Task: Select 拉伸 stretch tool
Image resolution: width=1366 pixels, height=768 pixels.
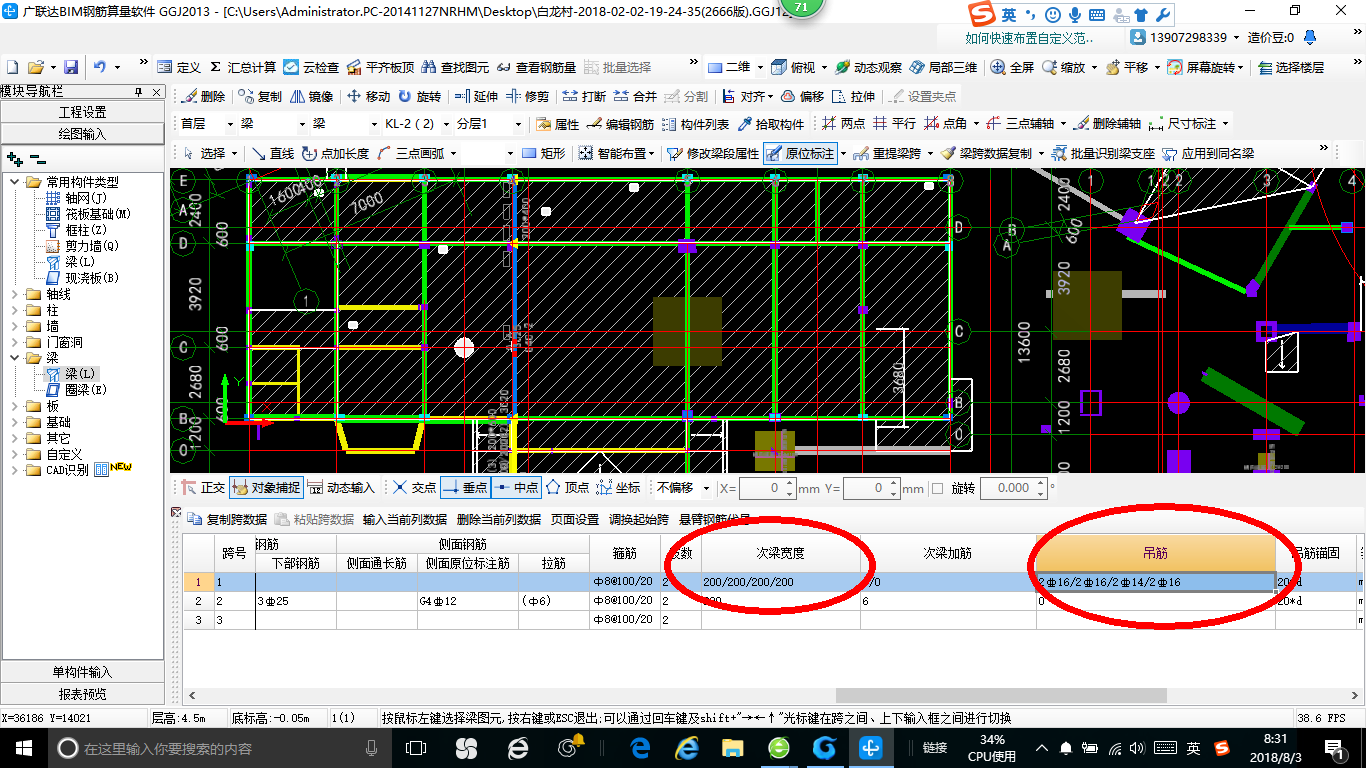Action: 853,96
